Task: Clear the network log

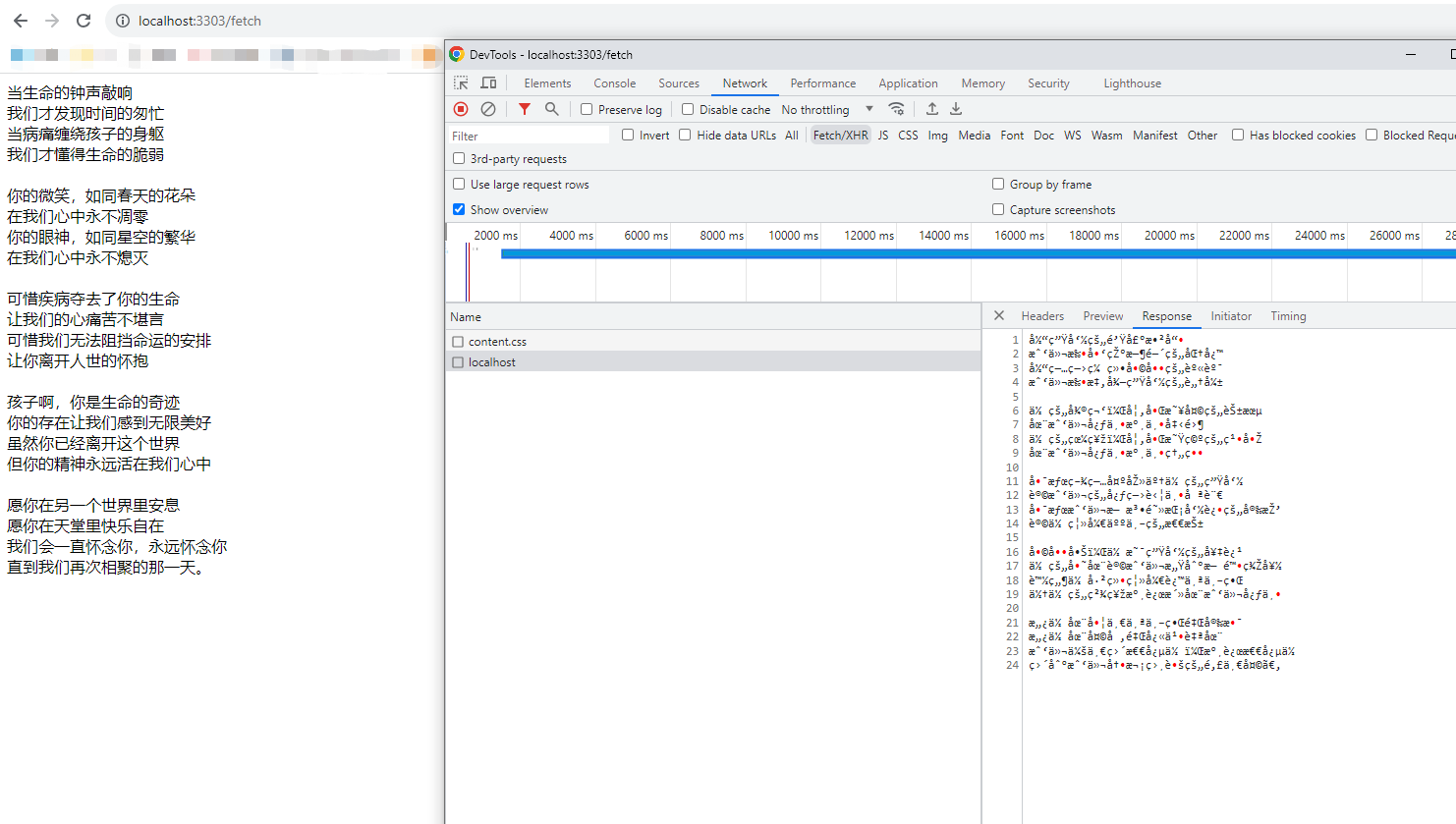Action: pyautogui.click(x=488, y=109)
